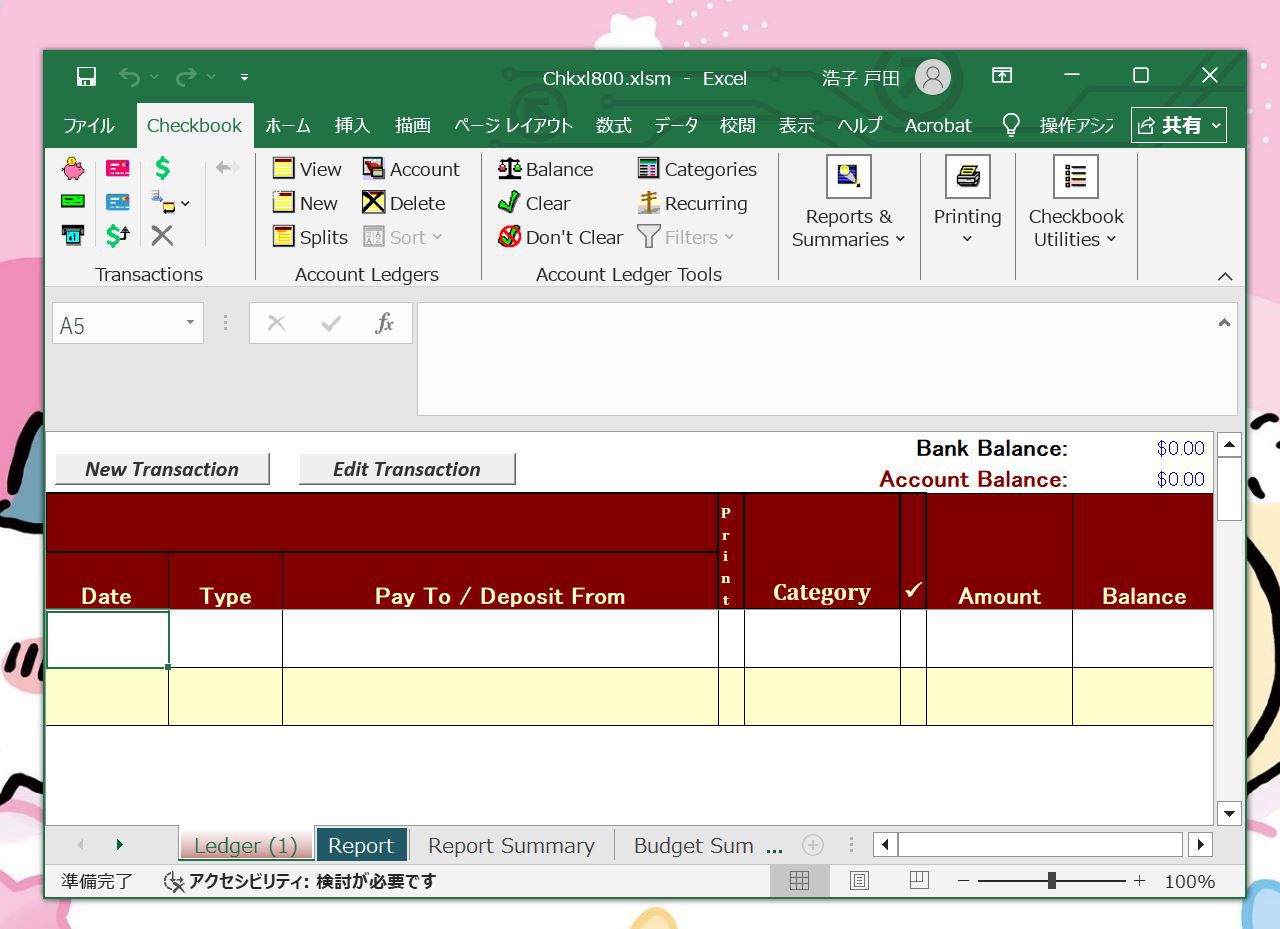Switch to the 挿入 ribbon tab
Image resolution: width=1280 pixels, height=929 pixels.
352,125
